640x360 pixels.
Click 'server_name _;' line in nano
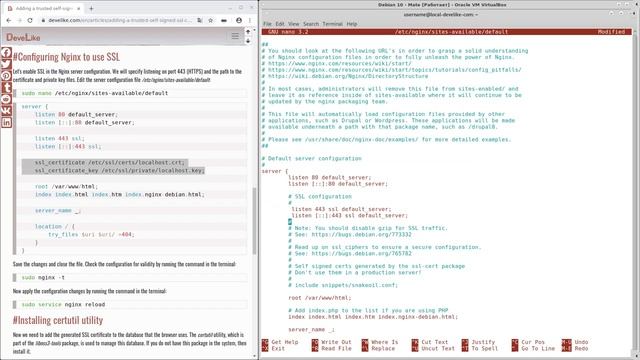311,329
